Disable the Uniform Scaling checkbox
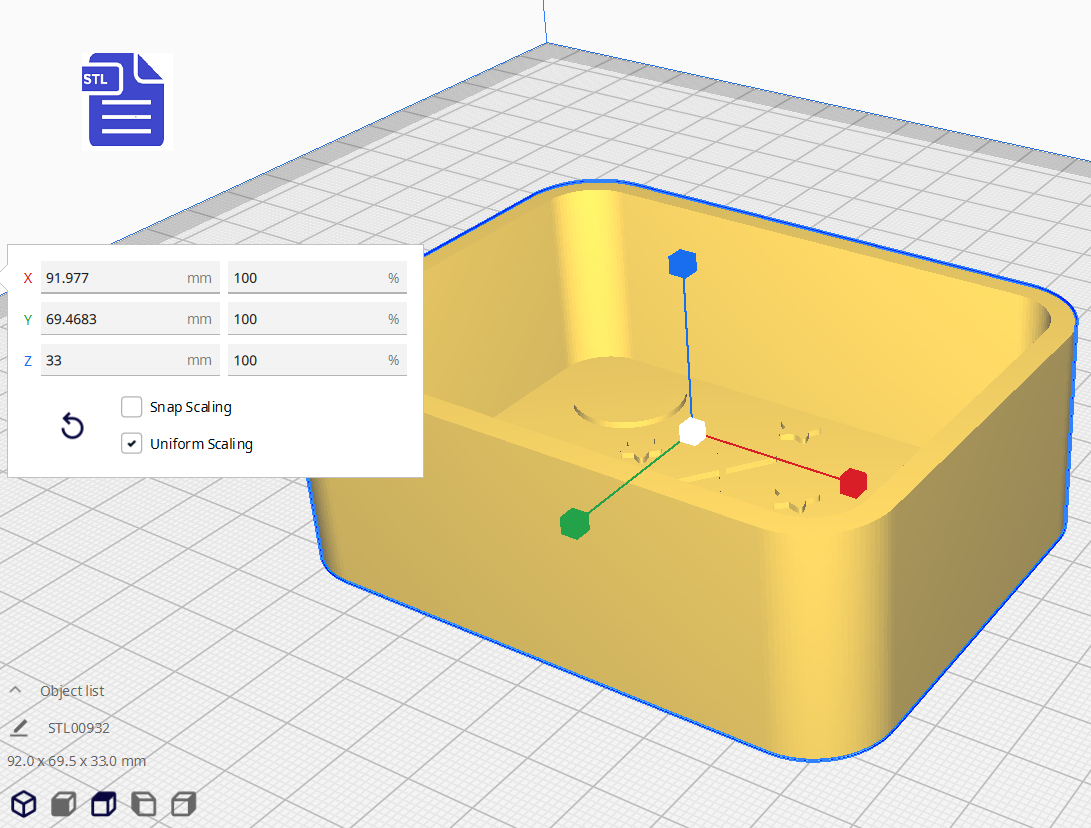This screenshot has width=1091, height=828. 132,444
